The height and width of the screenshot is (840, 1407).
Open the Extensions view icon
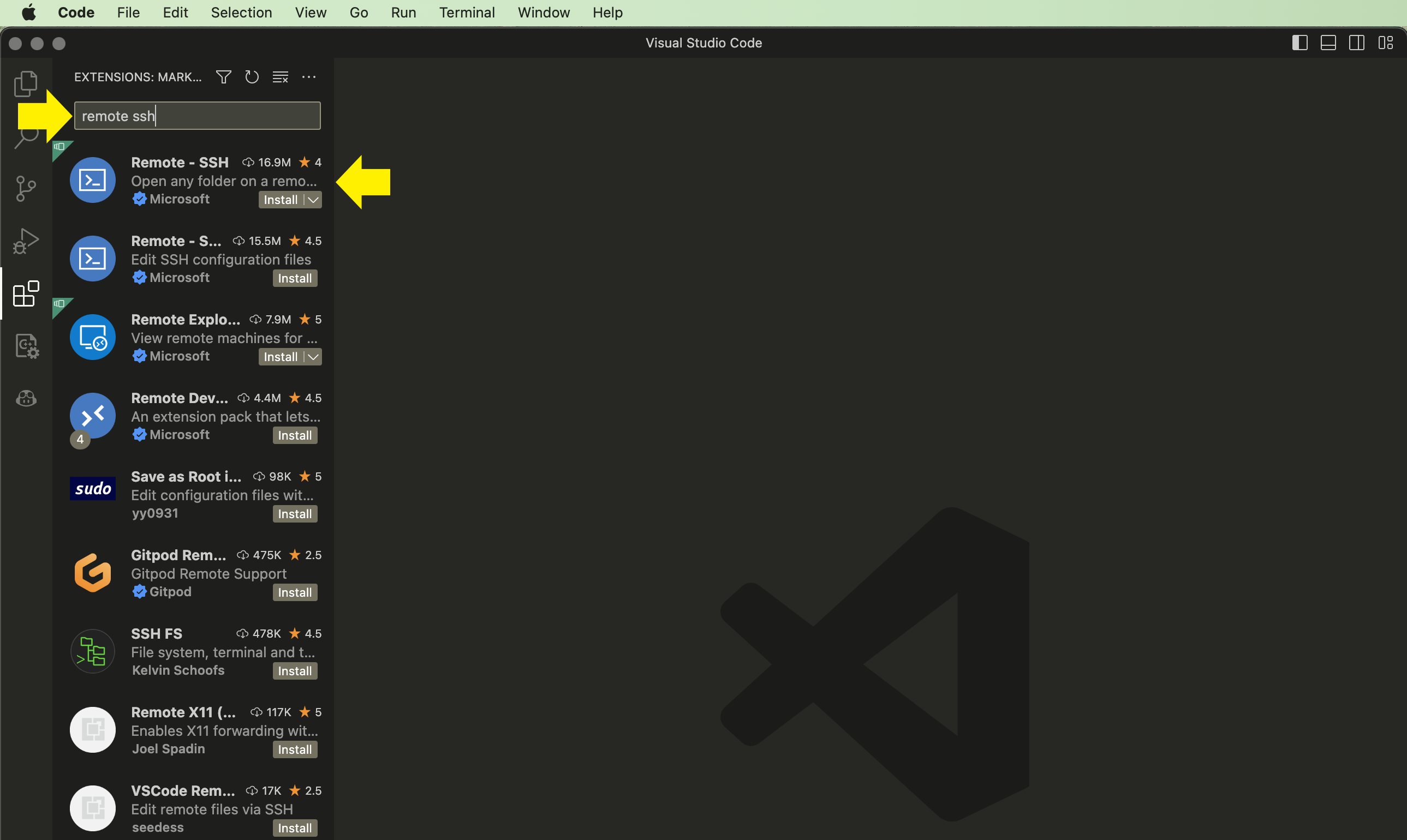[x=26, y=293]
